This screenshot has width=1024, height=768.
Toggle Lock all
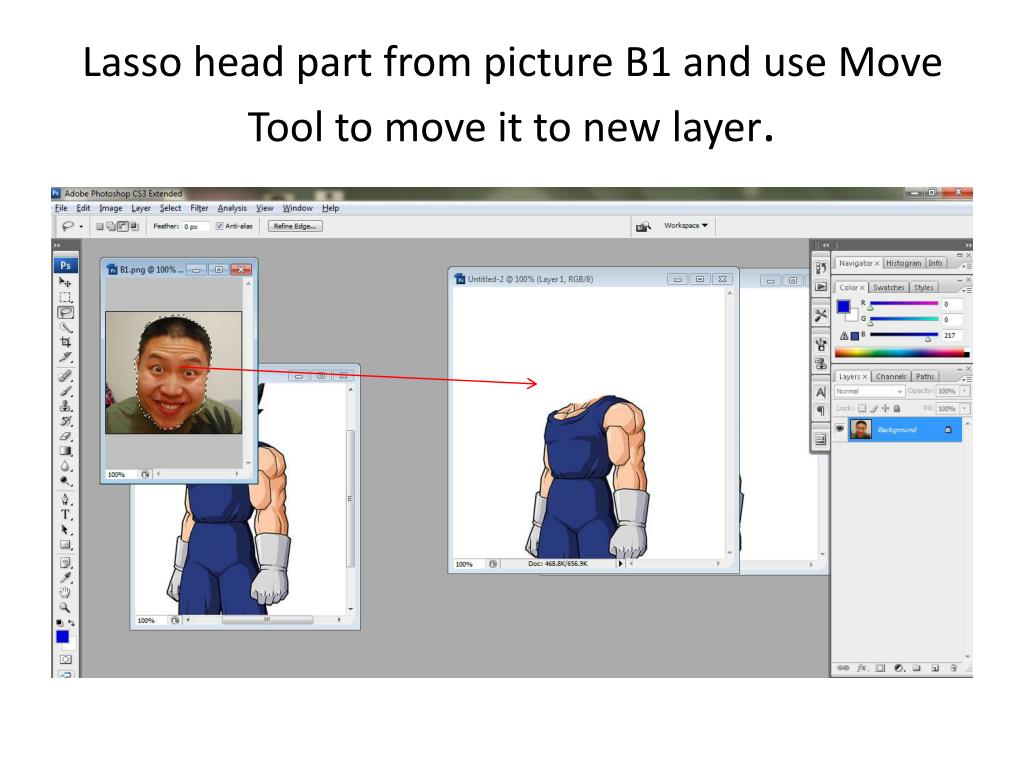point(897,408)
